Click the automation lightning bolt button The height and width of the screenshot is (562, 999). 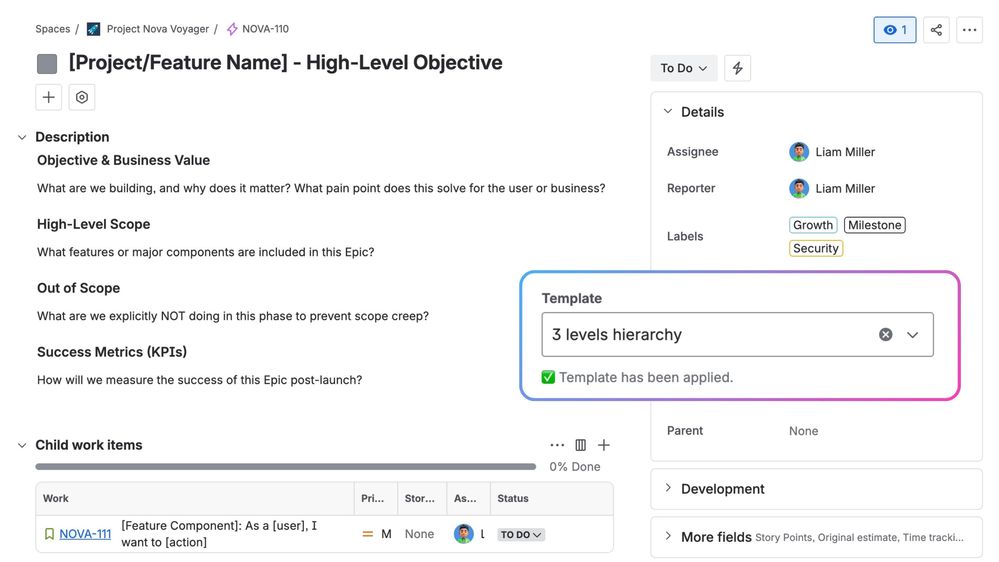coord(737,68)
